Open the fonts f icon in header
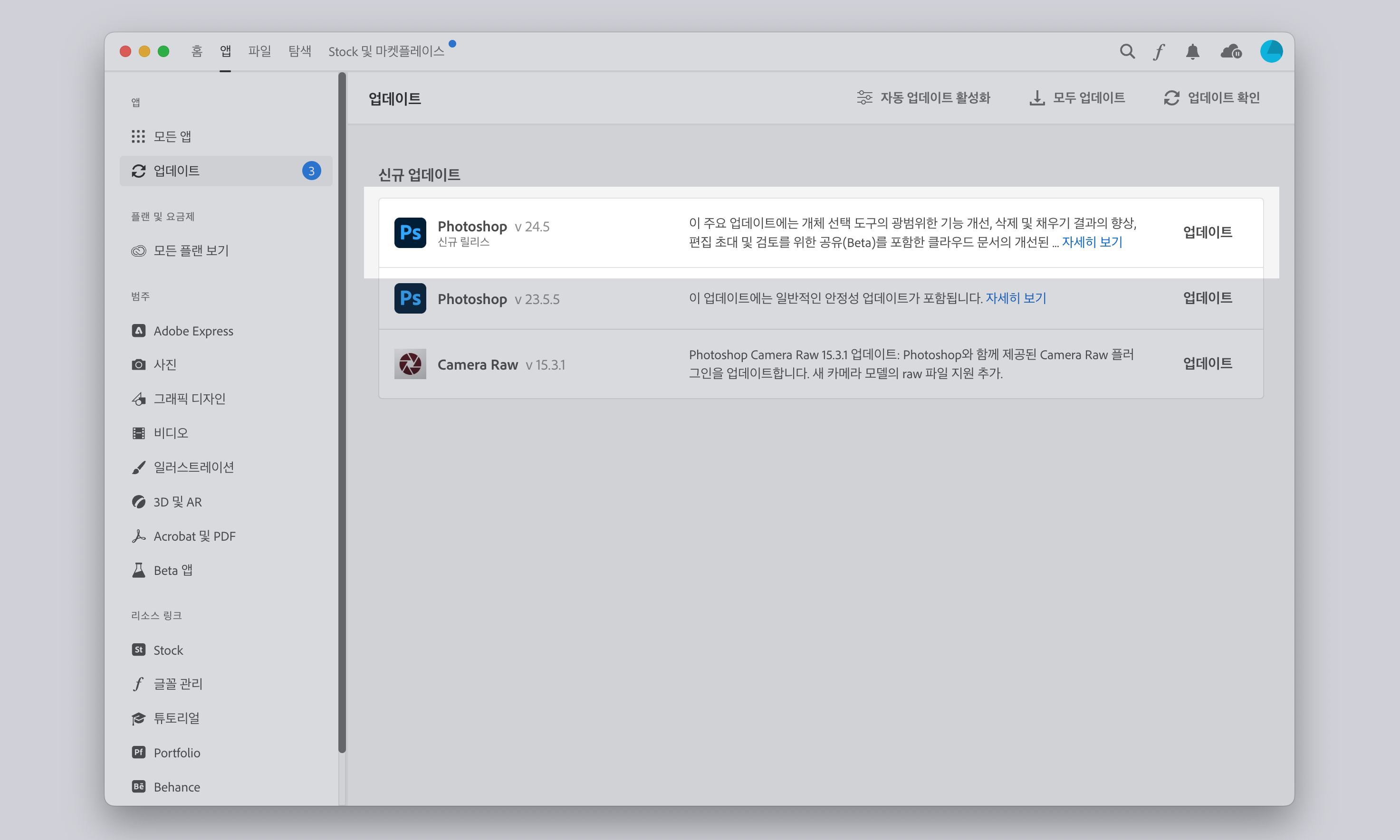 coord(1160,51)
